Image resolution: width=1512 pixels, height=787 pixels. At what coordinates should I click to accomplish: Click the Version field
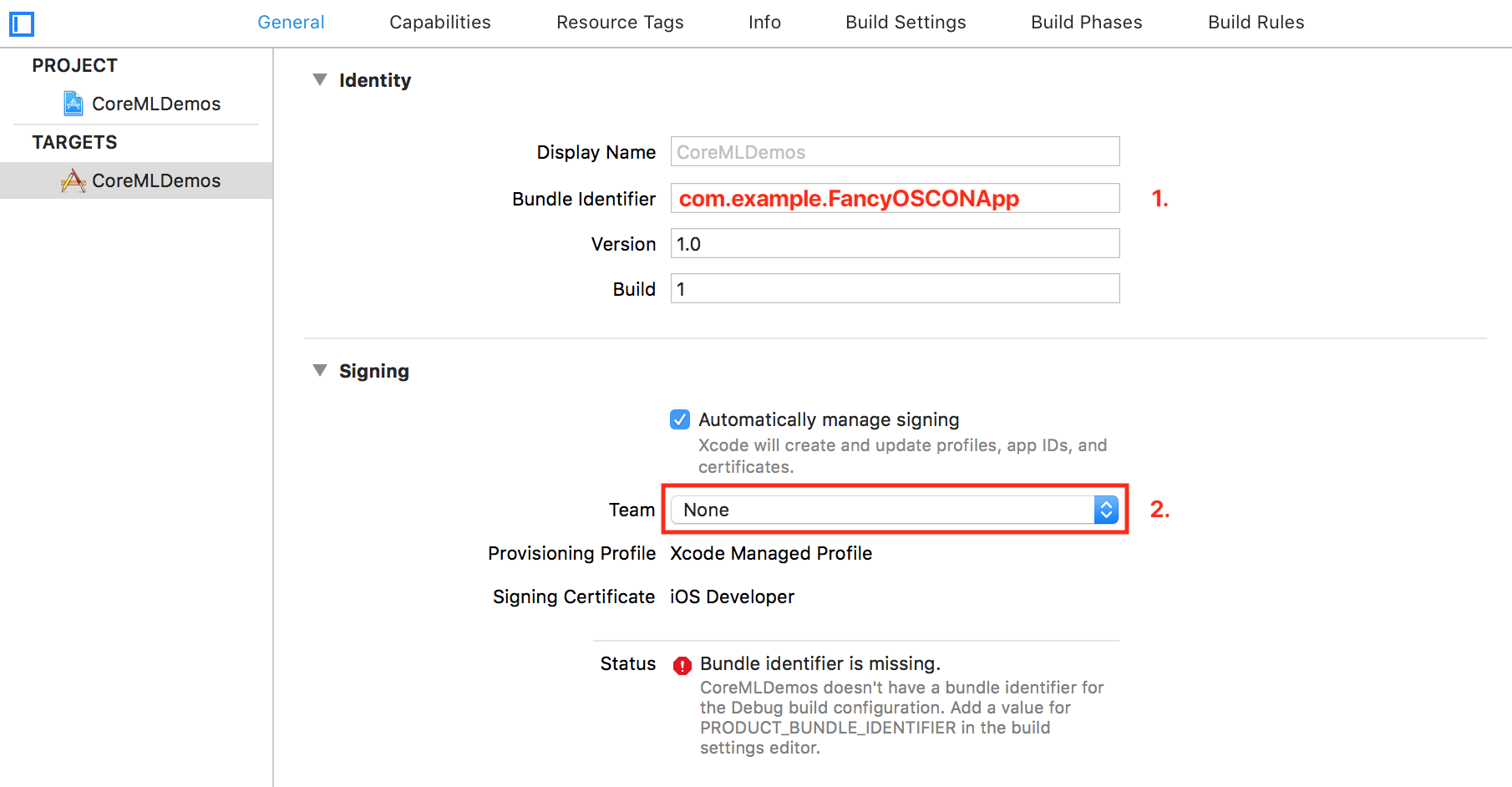pyautogui.click(x=895, y=244)
